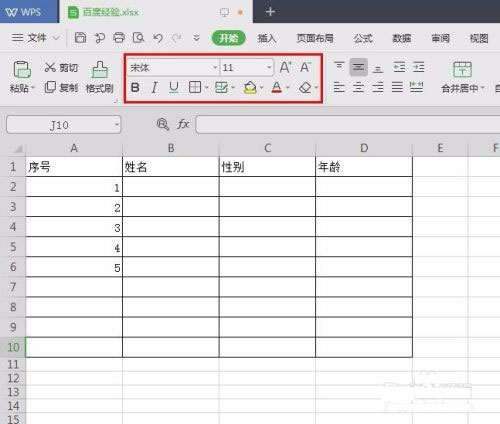The width and height of the screenshot is (500, 424).
Task: Click the Save icon in quick toolbar
Action: point(80,38)
